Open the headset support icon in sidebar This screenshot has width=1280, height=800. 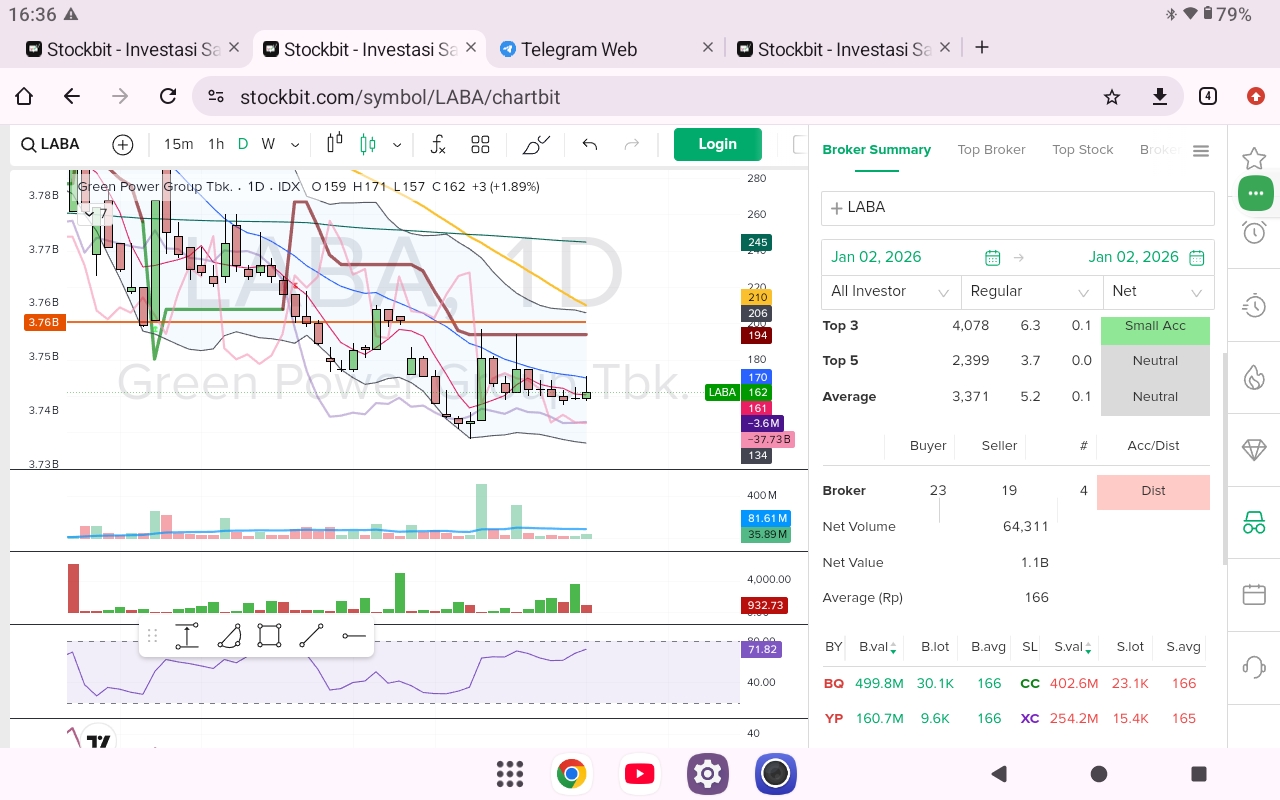tap(1254, 667)
